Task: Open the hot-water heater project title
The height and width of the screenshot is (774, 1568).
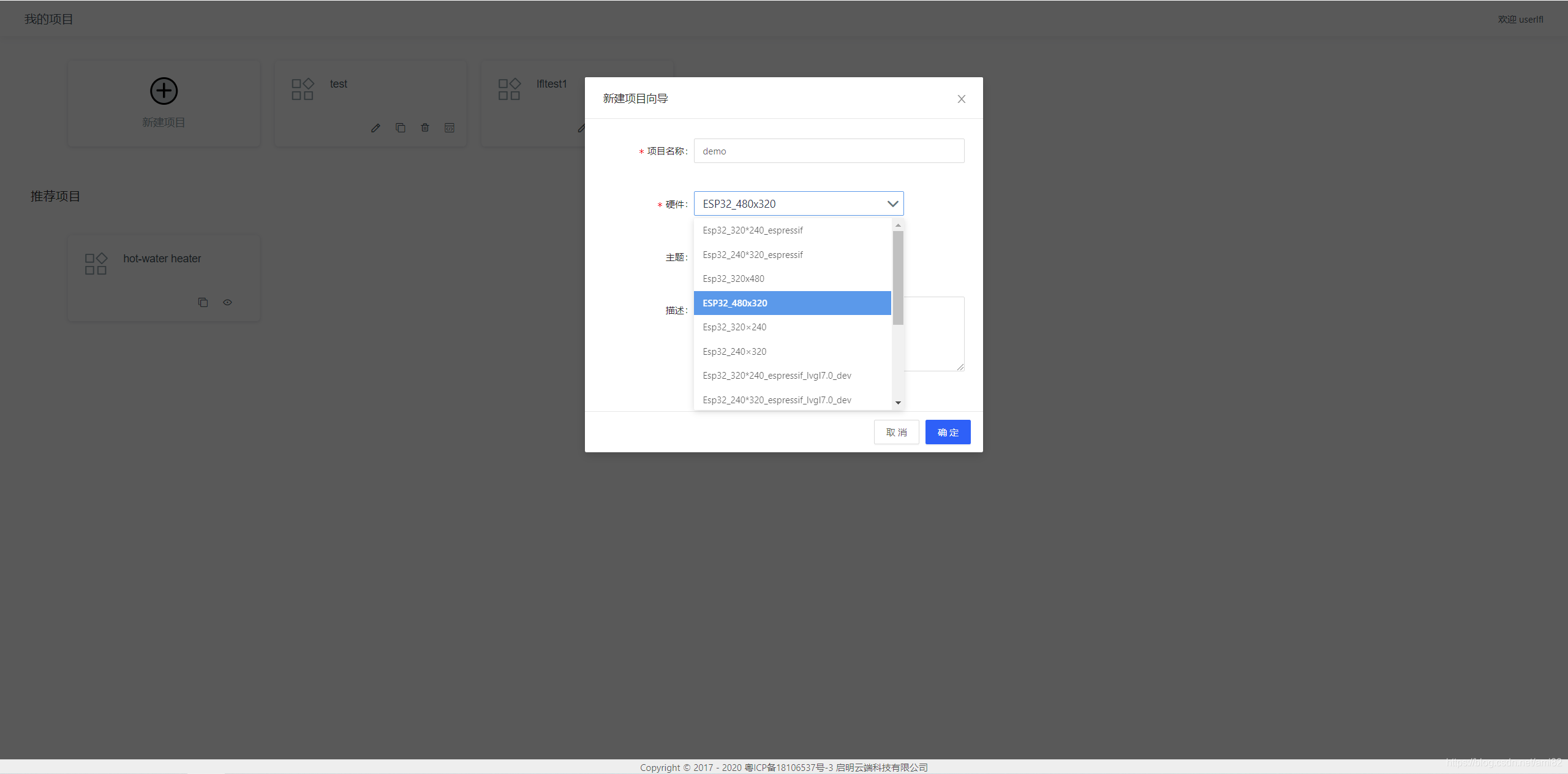Action: 162,259
